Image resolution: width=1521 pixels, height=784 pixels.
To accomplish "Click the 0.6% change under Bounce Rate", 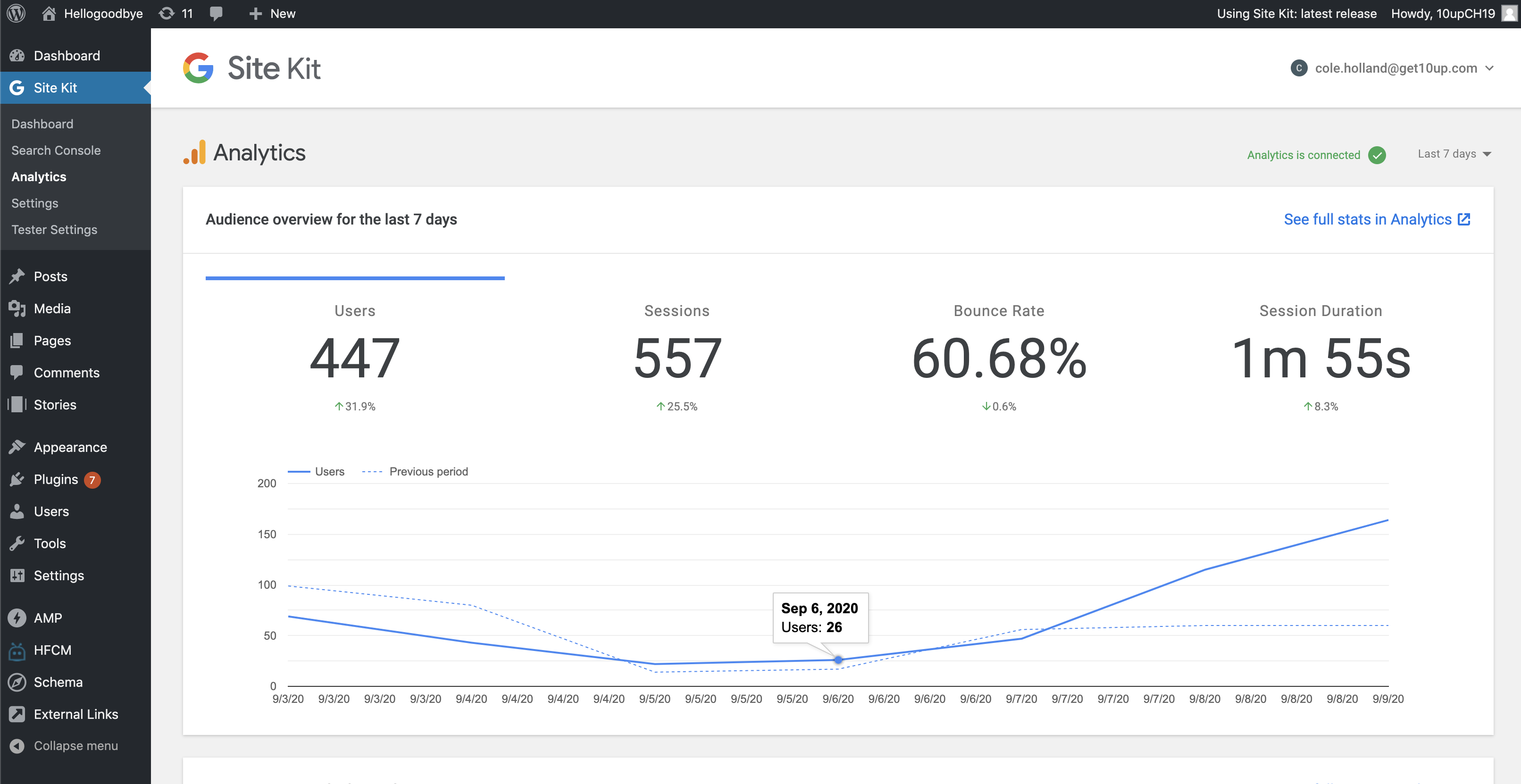I will 999,407.
